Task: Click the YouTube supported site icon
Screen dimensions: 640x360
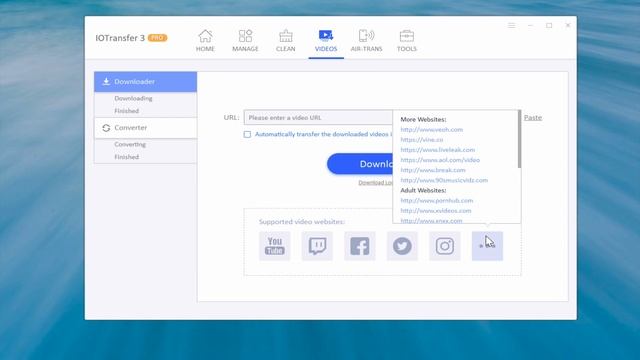Action: click(275, 246)
